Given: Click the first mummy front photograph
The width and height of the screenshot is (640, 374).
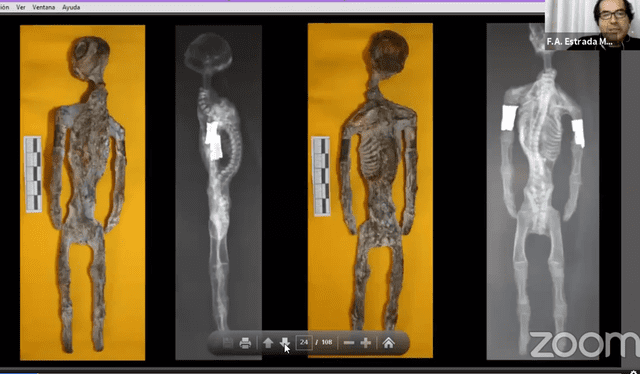Looking at the screenshot, I should 82,193.
